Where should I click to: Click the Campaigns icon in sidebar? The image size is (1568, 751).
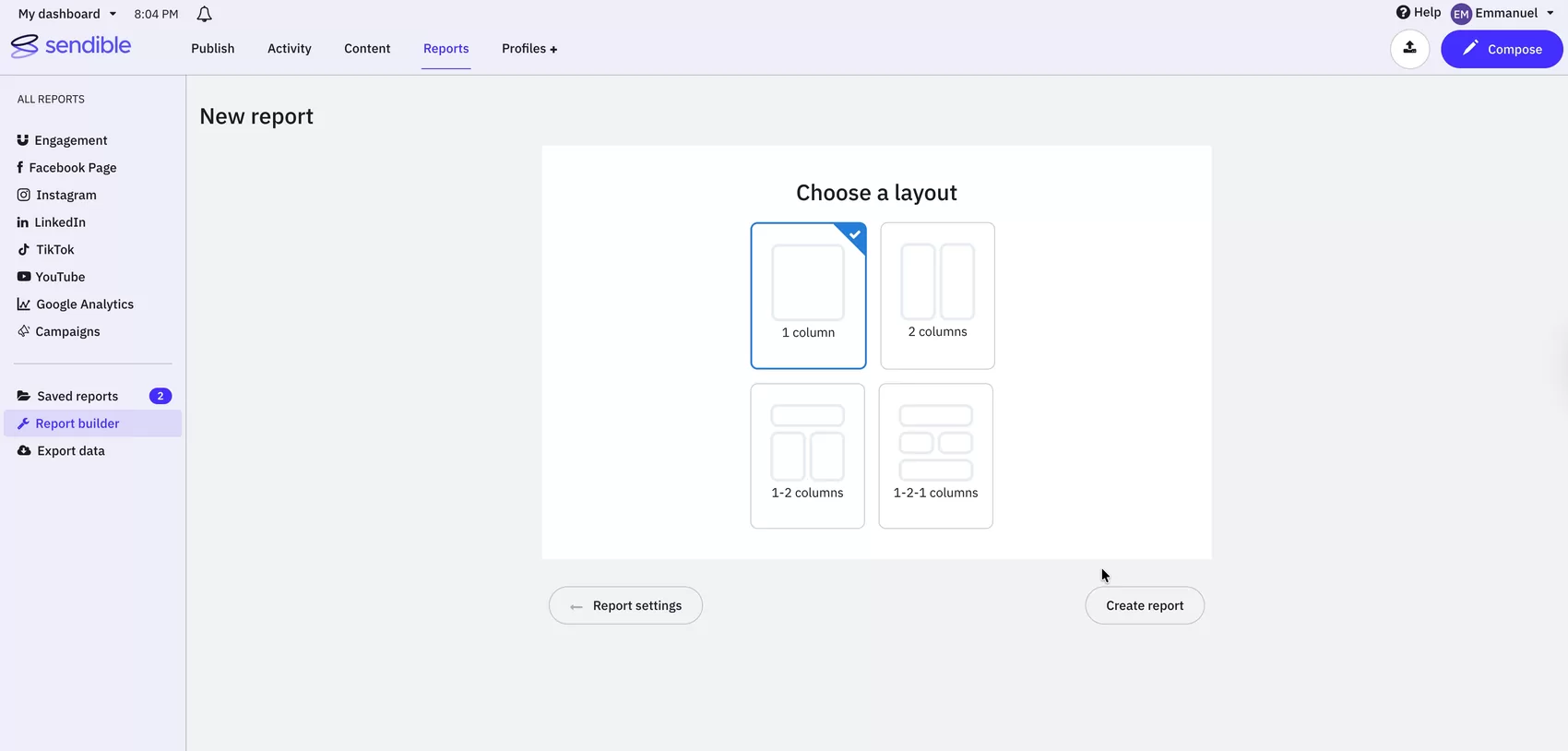24,331
